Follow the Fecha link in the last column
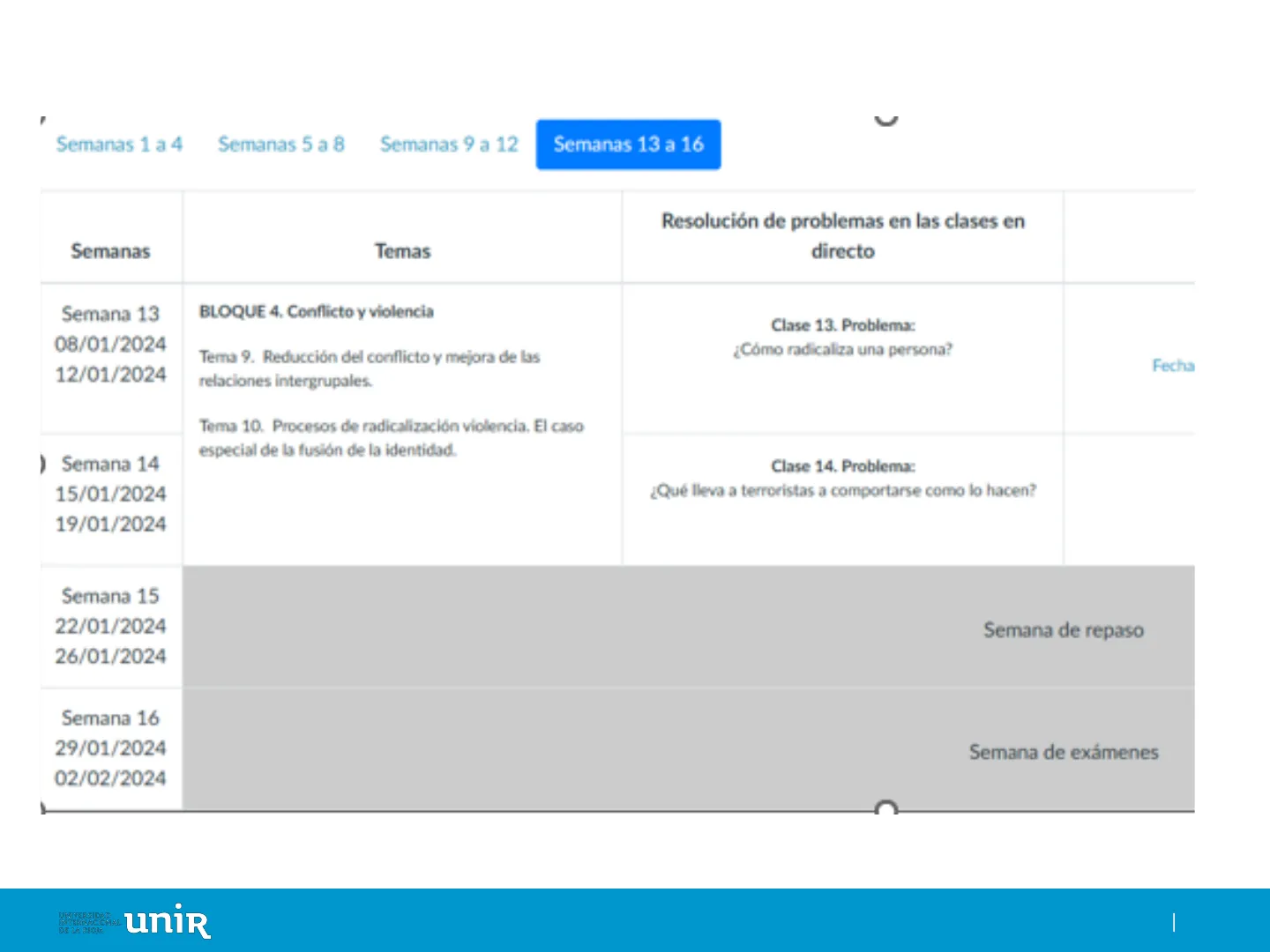The width and height of the screenshot is (1270, 952). pyautogui.click(x=1172, y=366)
